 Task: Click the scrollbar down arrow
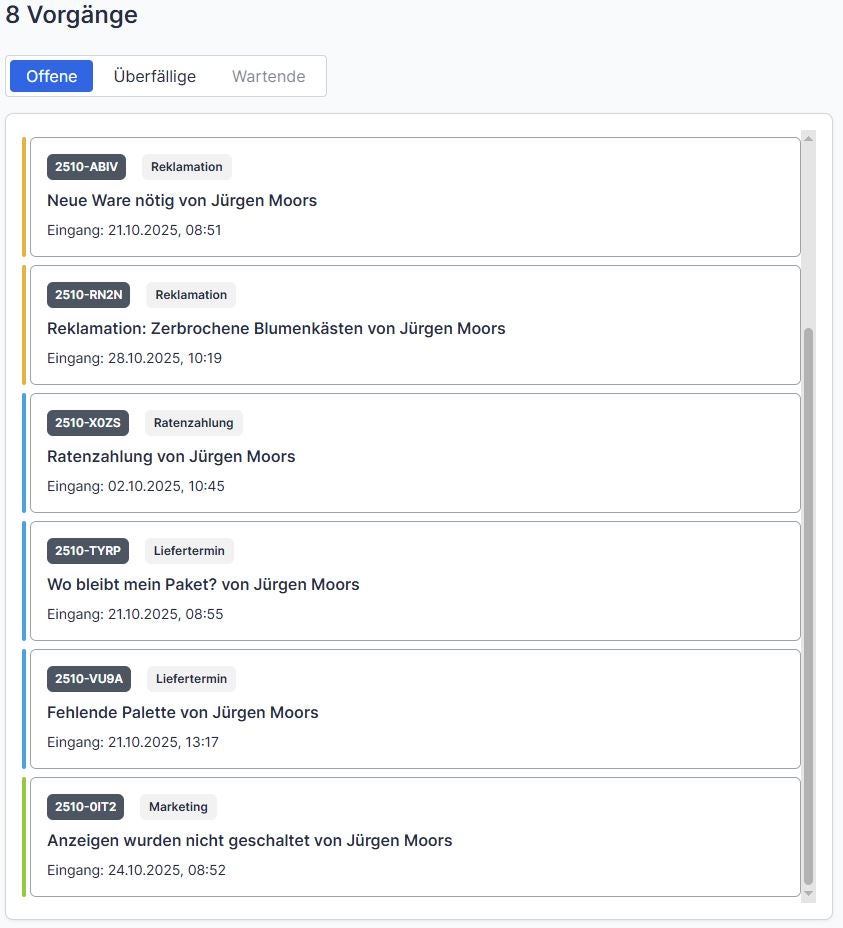coord(809,894)
